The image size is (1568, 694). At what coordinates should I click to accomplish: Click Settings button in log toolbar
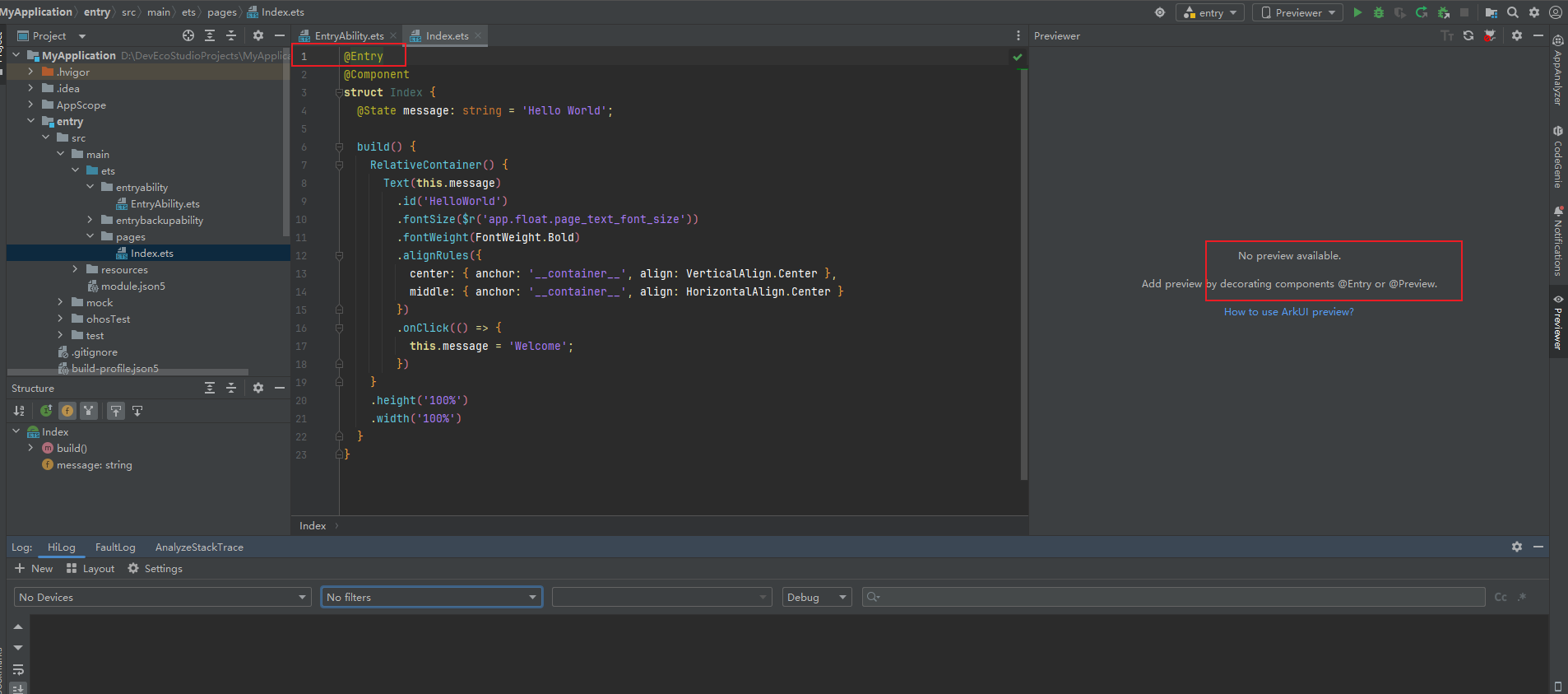pyautogui.click(x=155, y=568)
